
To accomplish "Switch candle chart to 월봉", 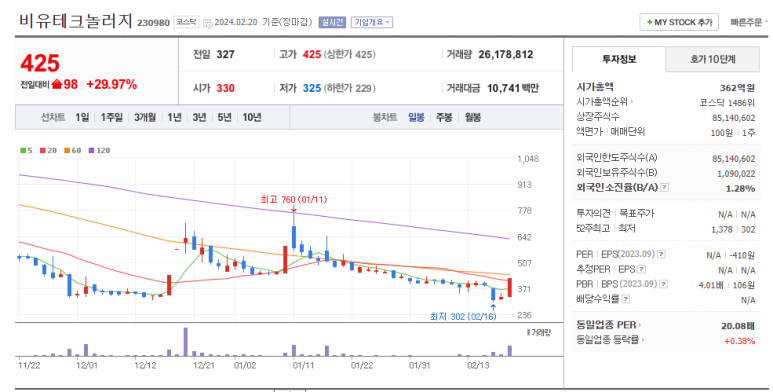I will (x=472, y=117).
